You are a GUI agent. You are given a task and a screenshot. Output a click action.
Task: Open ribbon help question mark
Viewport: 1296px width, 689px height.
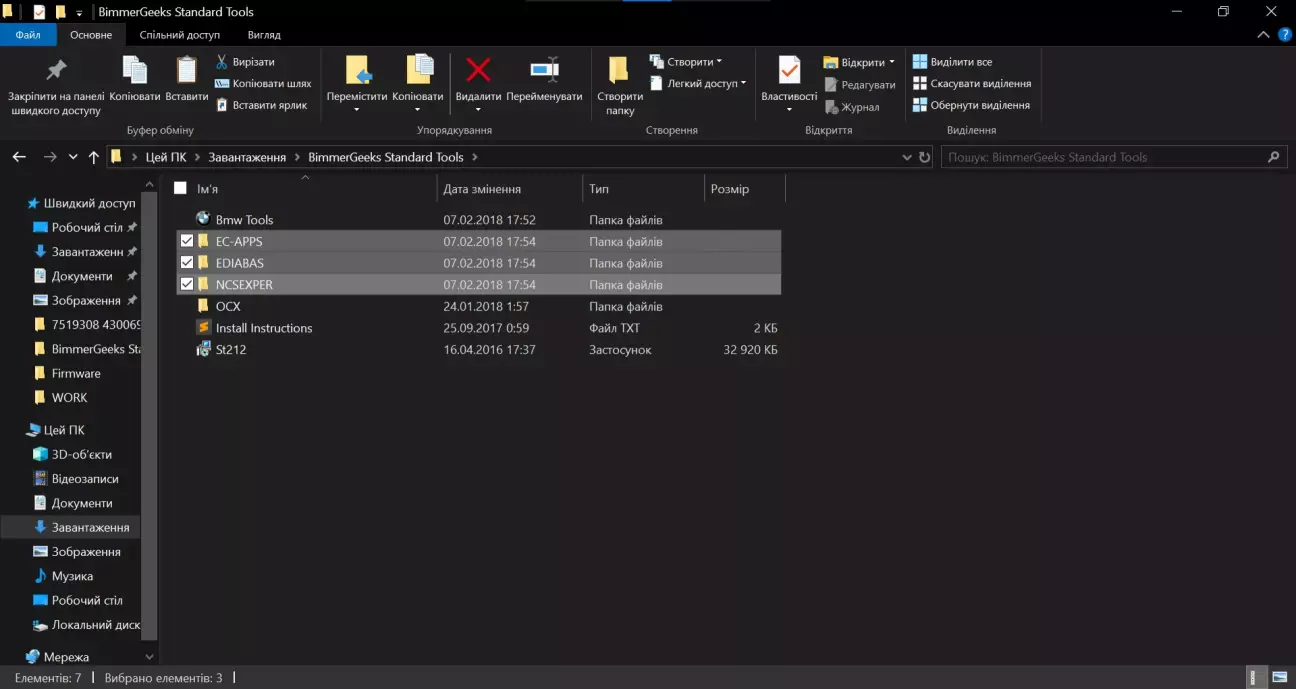pyautogui.click(x=1283, y=34)
